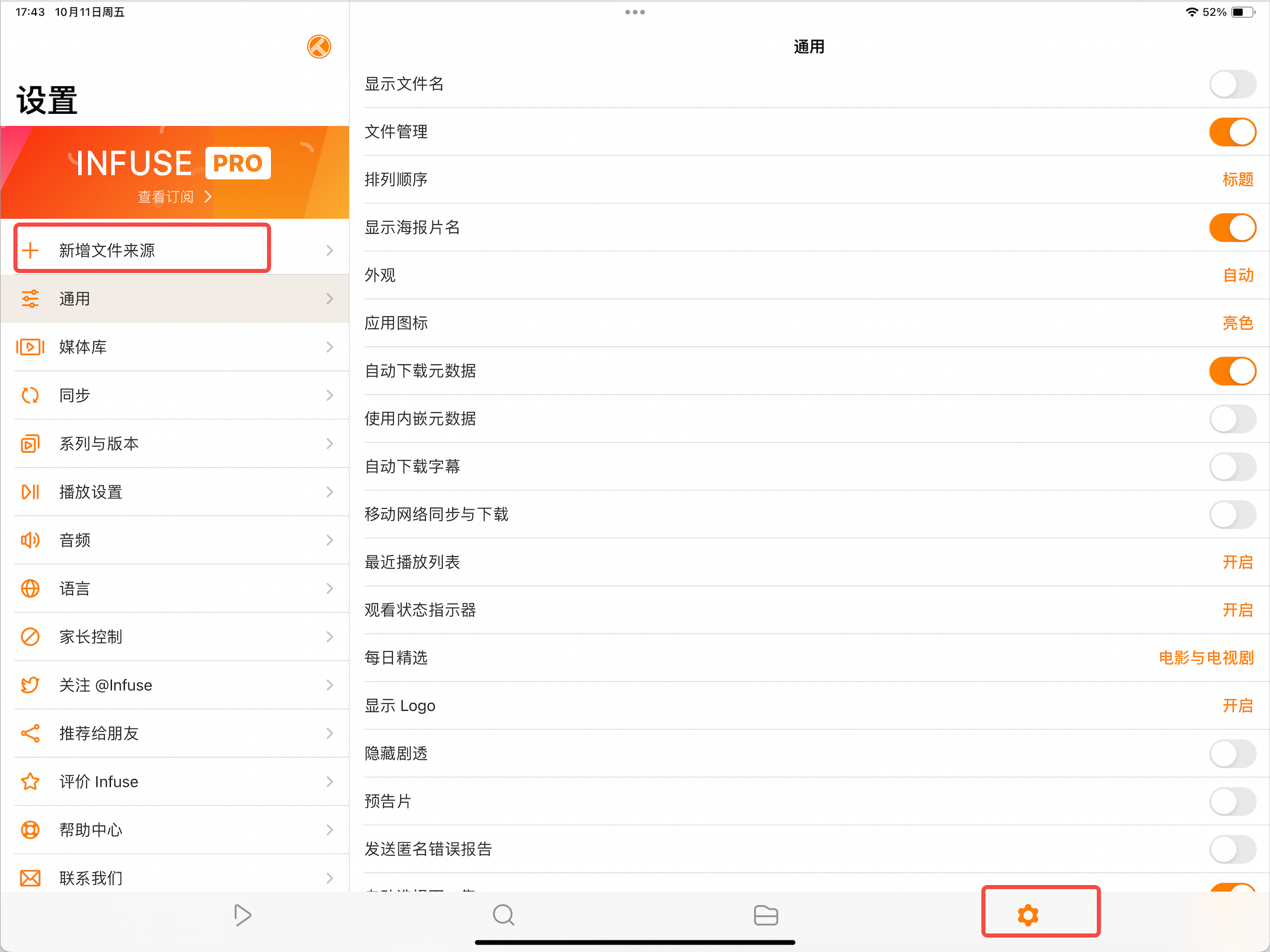Open 通用 settings menu item

point(175,298)
